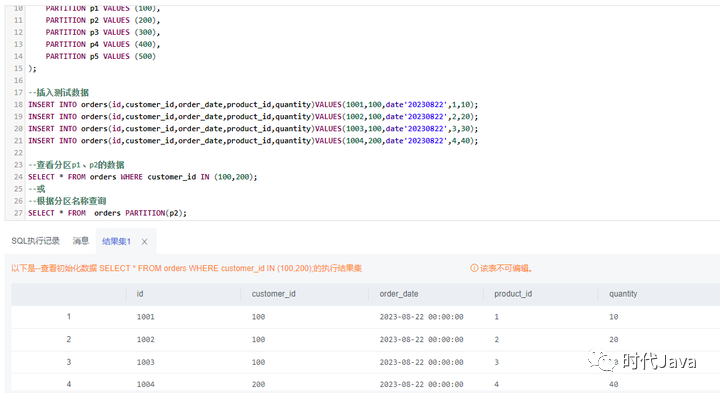Open the 消息 tab
The image size is (720, 393).
point(81,241)
